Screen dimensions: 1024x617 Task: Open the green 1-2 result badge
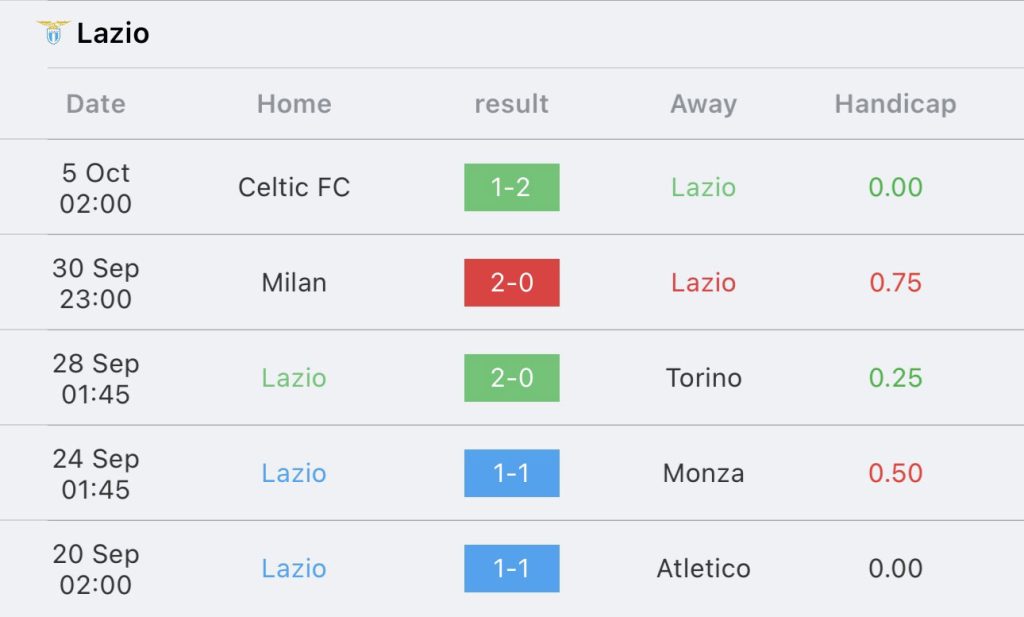point(511,187)
